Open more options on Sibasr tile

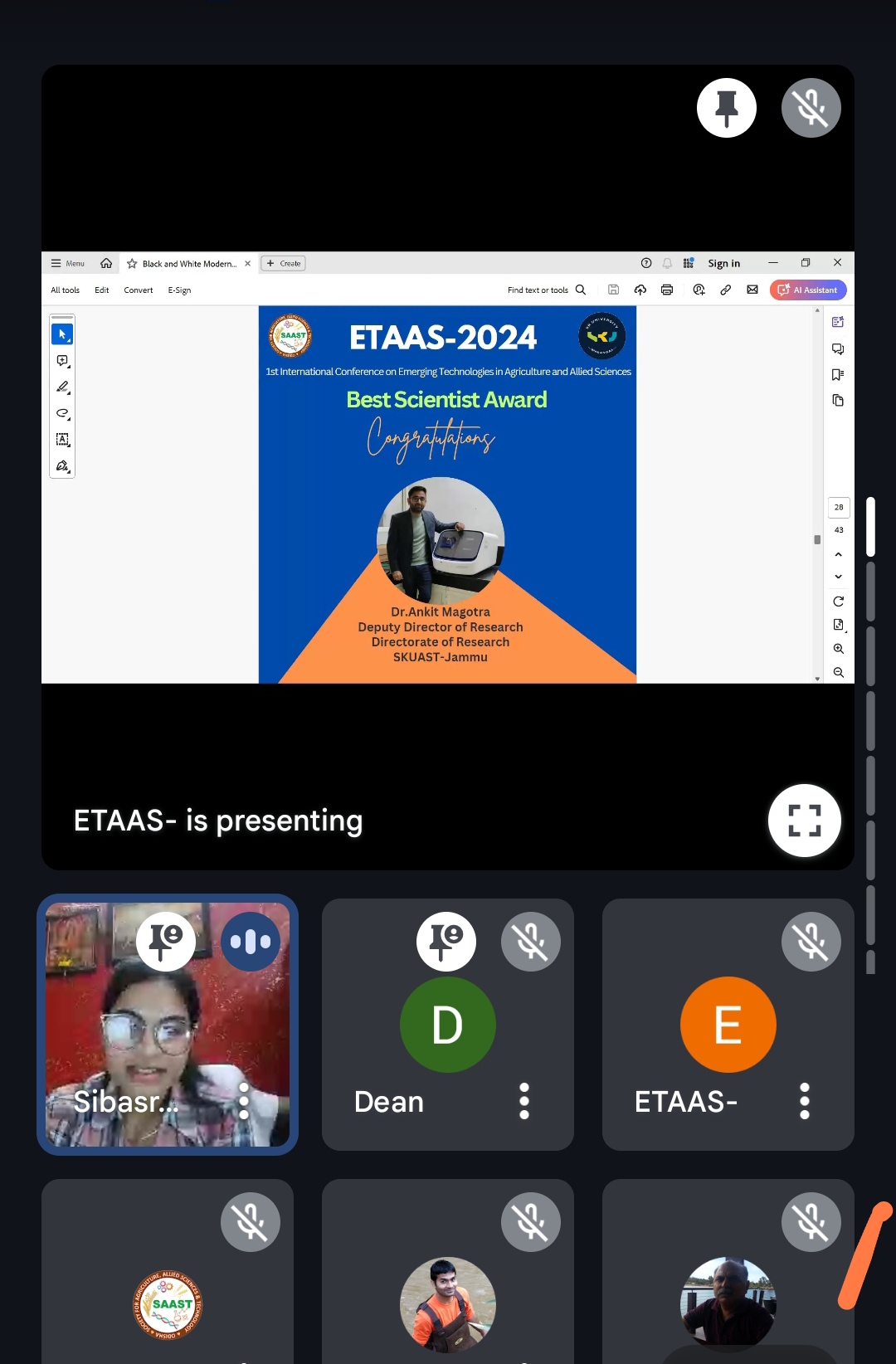click(244, 1101)
